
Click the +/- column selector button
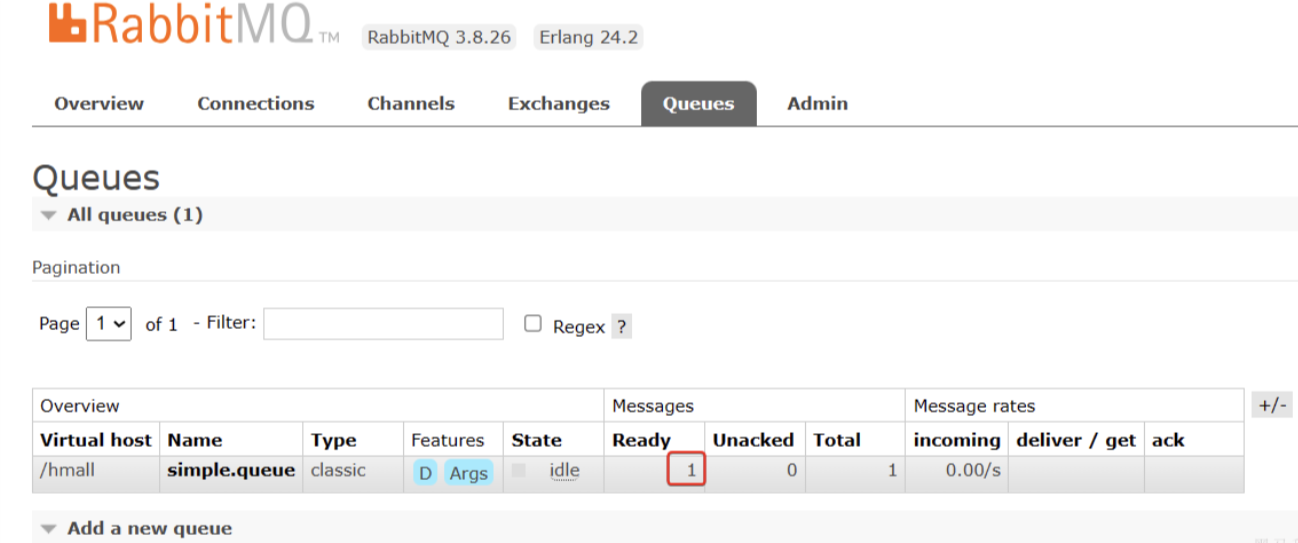point(1272,405)
